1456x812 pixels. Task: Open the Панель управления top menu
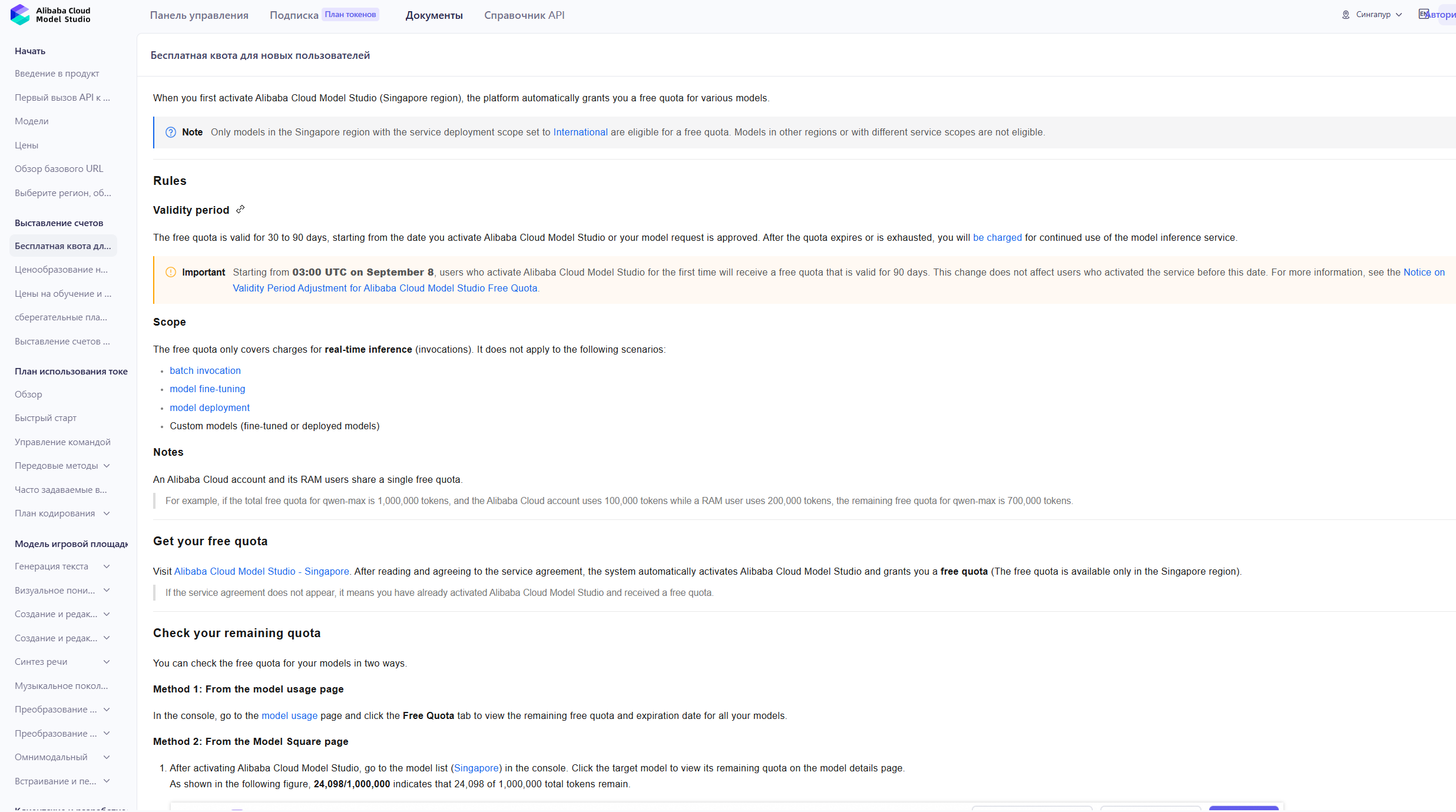(199, 15)
